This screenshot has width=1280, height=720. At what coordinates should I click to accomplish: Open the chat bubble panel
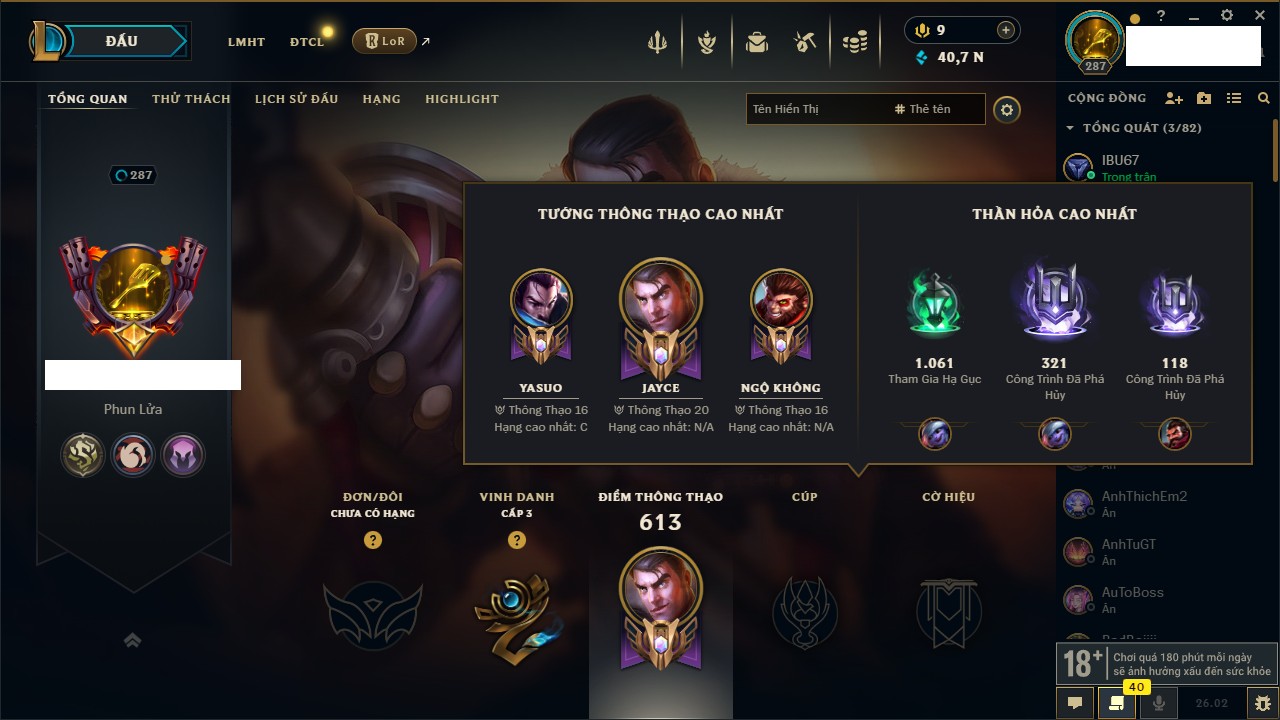(x=1075, y=703)
